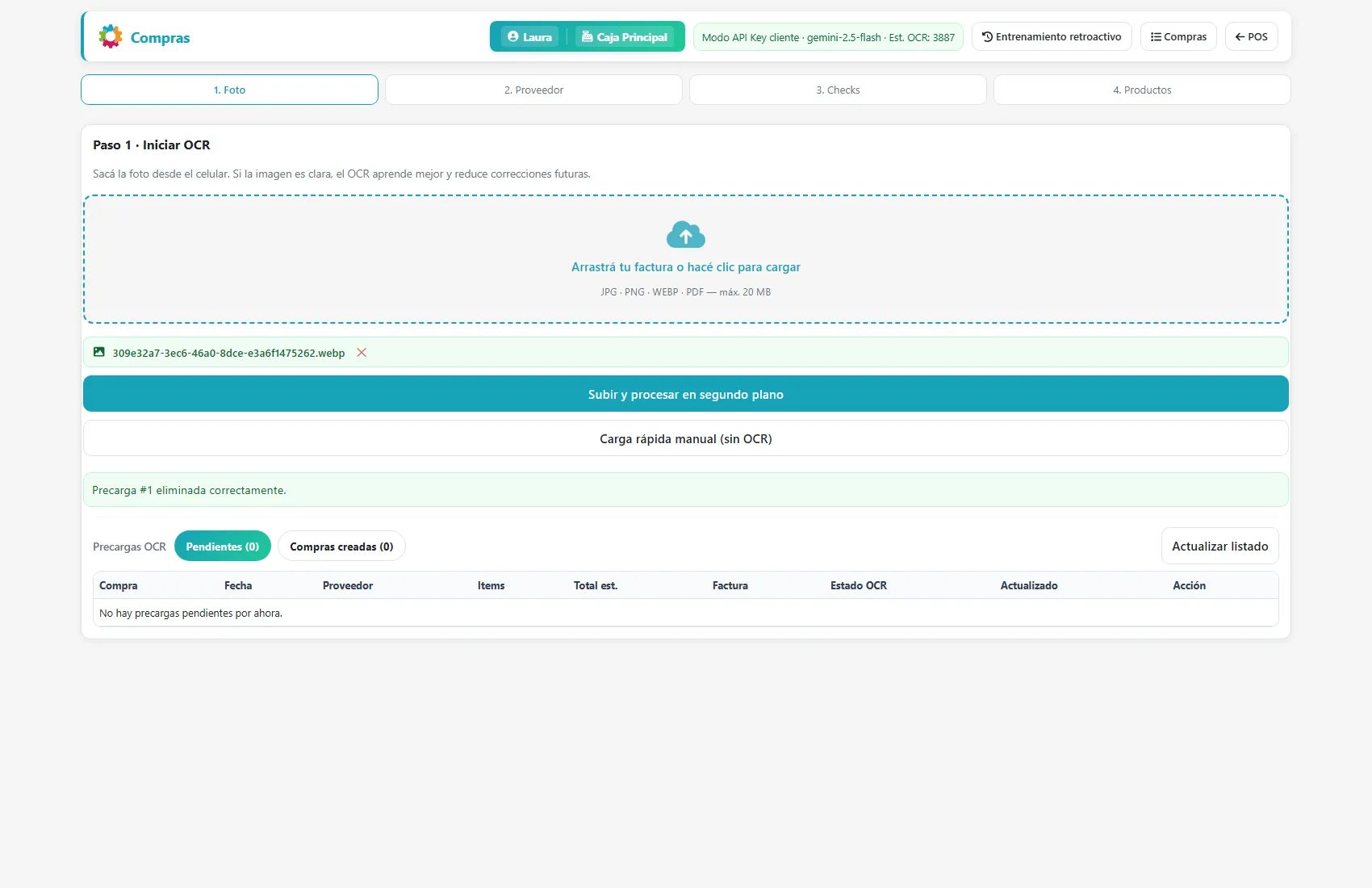Switch to the 3. Checks step
Image resolution: width=1372 pixels, height=888 pixels.
(838, 90)
